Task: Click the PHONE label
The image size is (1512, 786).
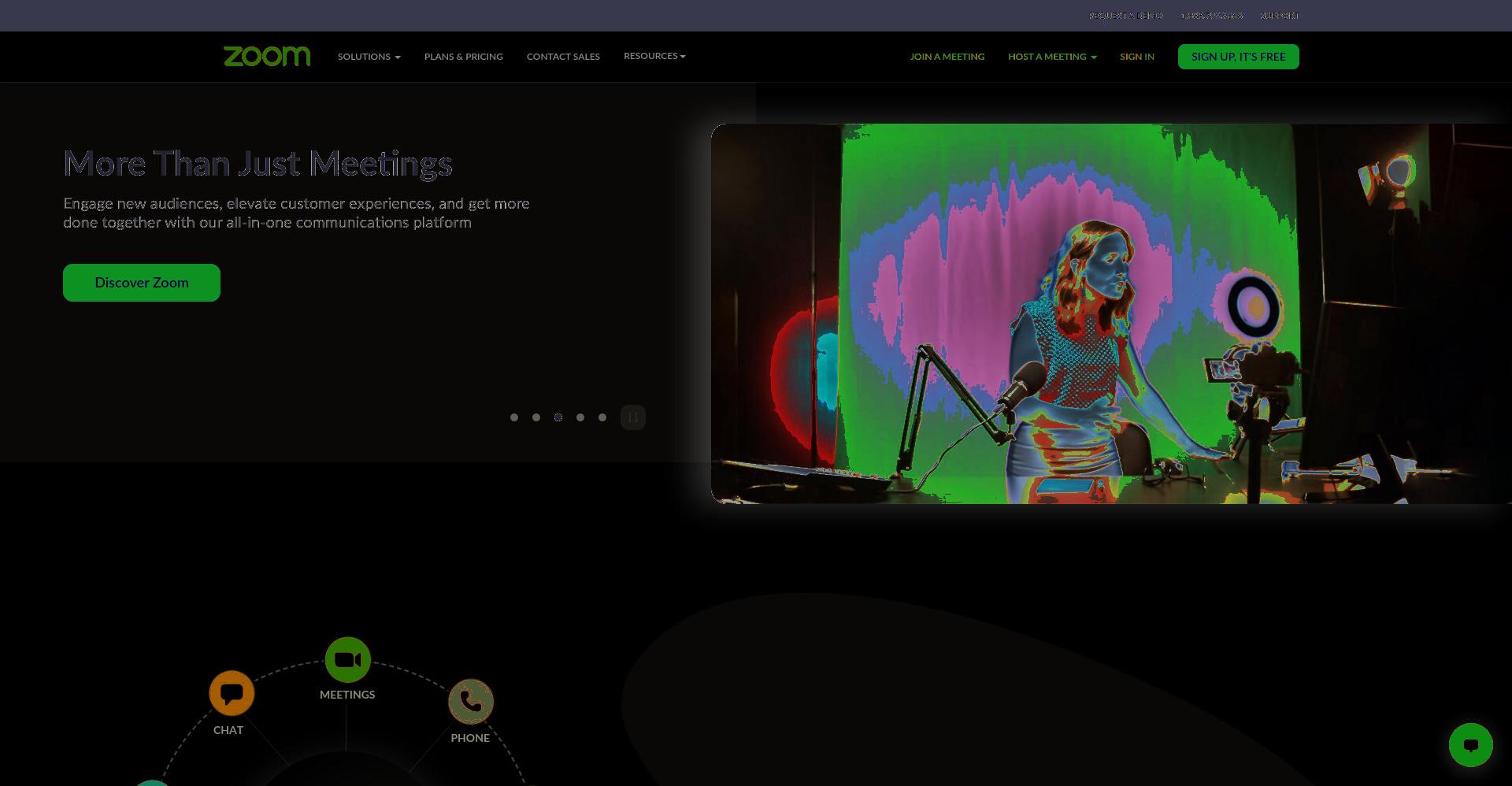Action: tap(470, 738)
